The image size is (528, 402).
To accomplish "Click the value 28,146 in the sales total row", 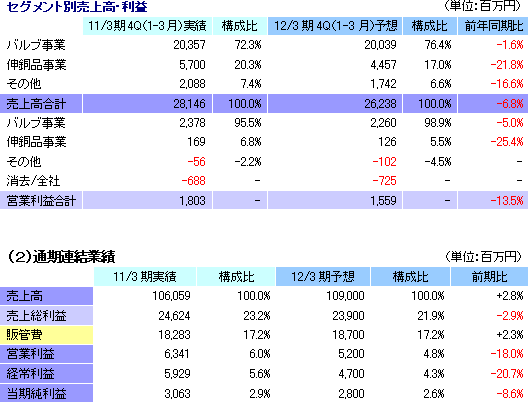I will 189,104.
